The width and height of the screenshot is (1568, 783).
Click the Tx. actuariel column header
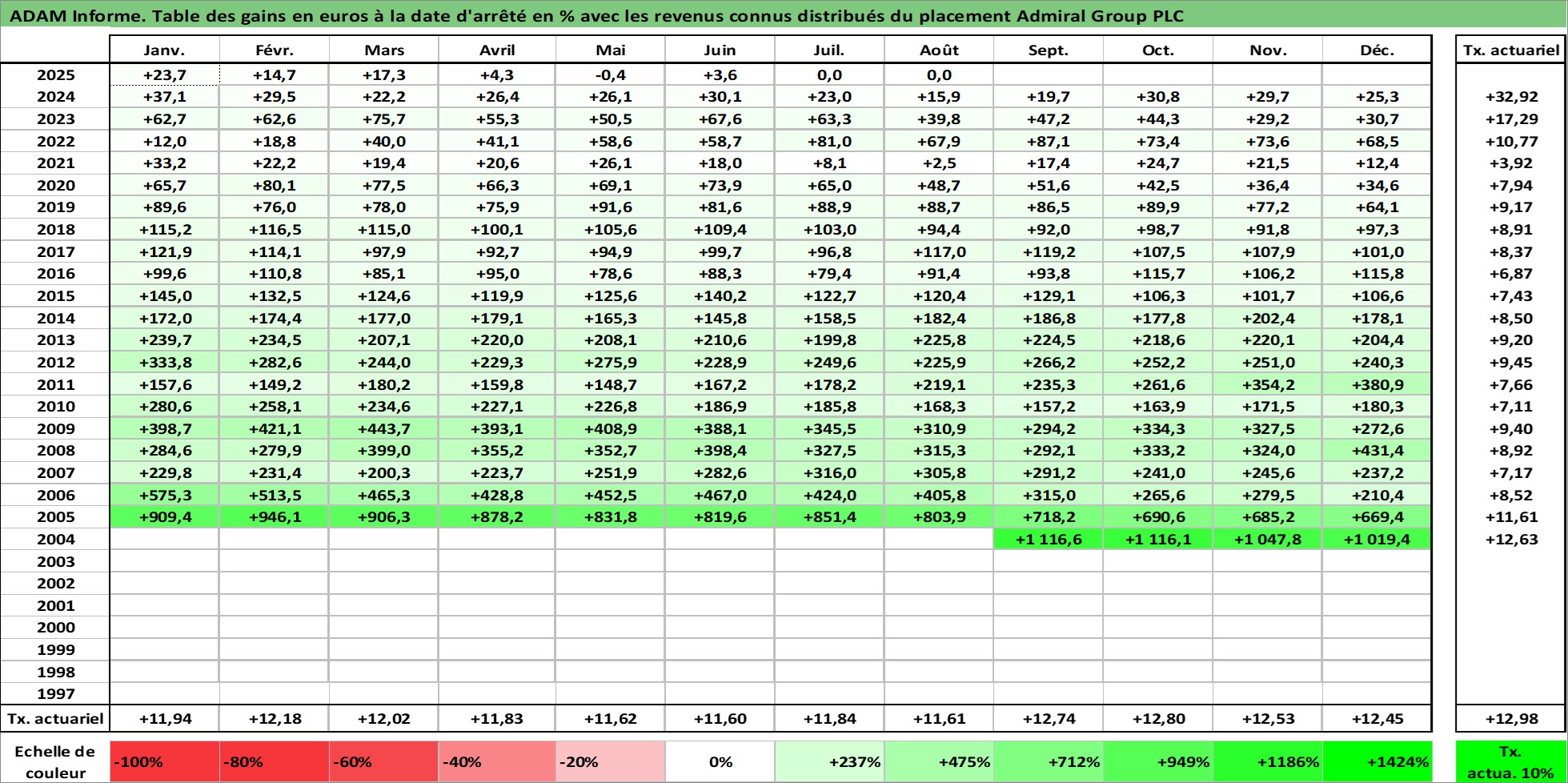pos(1510,50)
